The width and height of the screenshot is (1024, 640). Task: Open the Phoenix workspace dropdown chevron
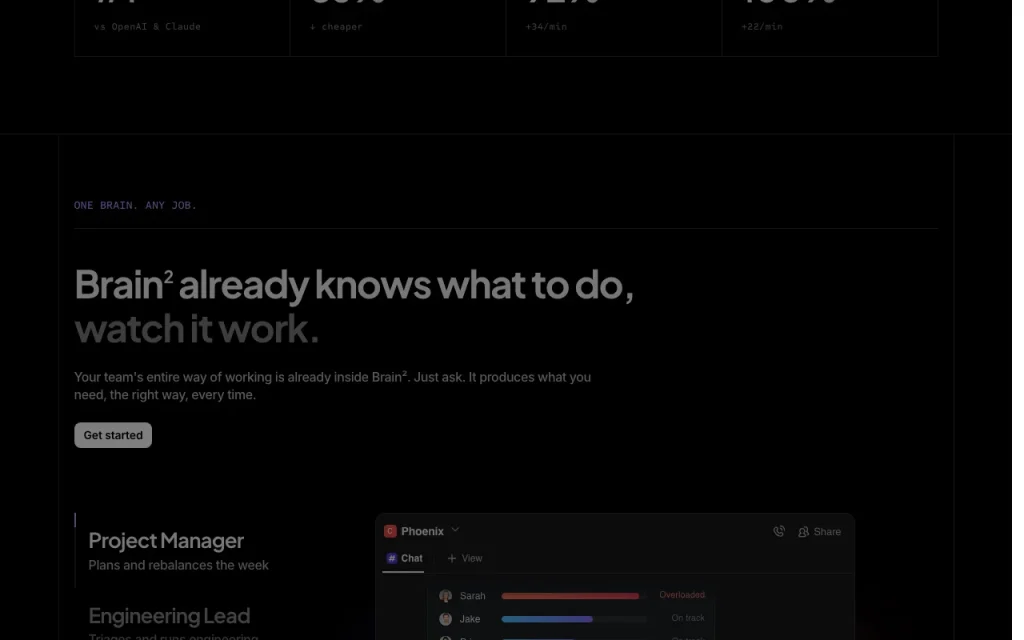click(455, 530)
